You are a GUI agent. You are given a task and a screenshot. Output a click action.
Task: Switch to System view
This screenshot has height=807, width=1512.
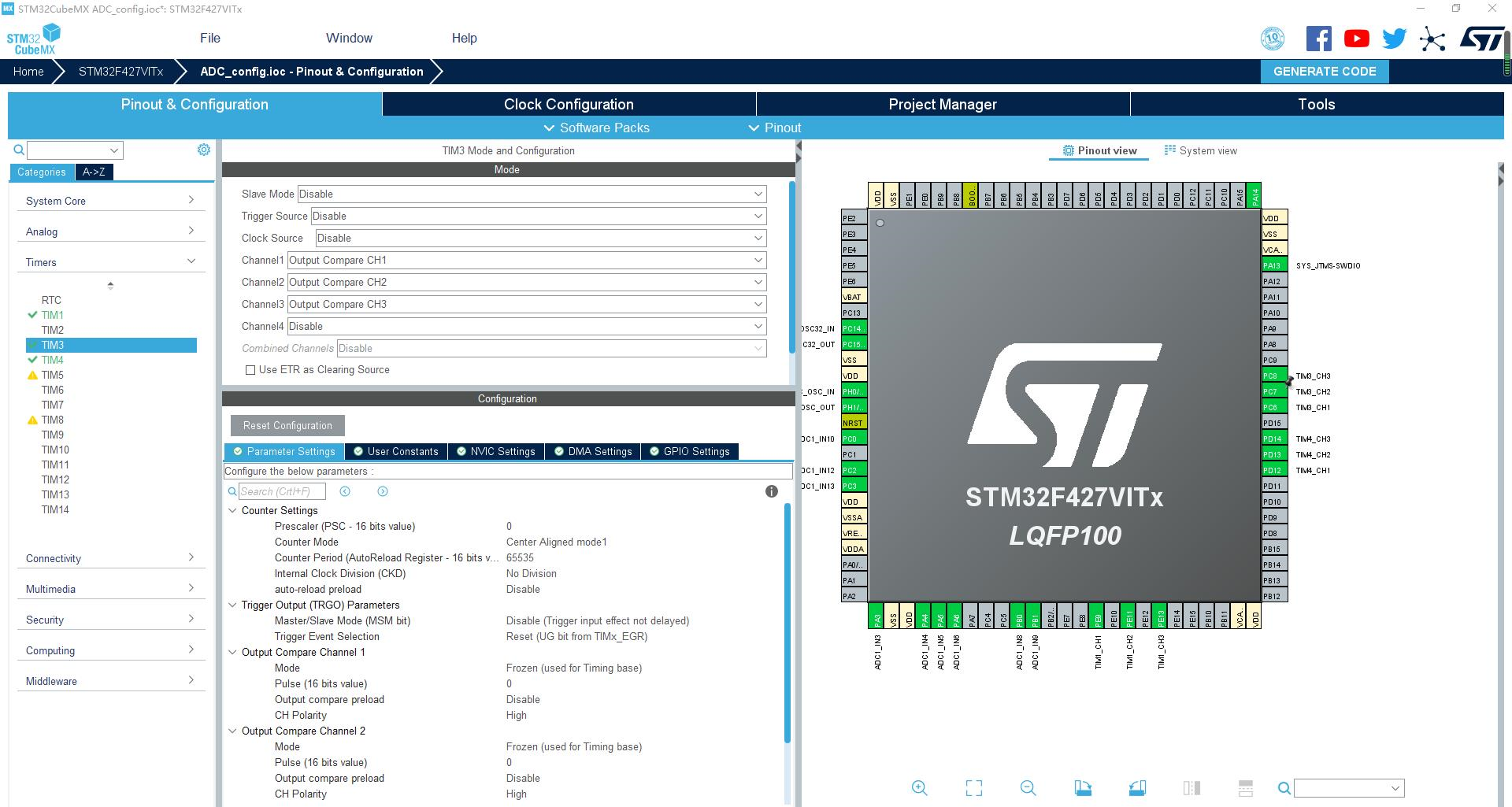[1201, 150]
